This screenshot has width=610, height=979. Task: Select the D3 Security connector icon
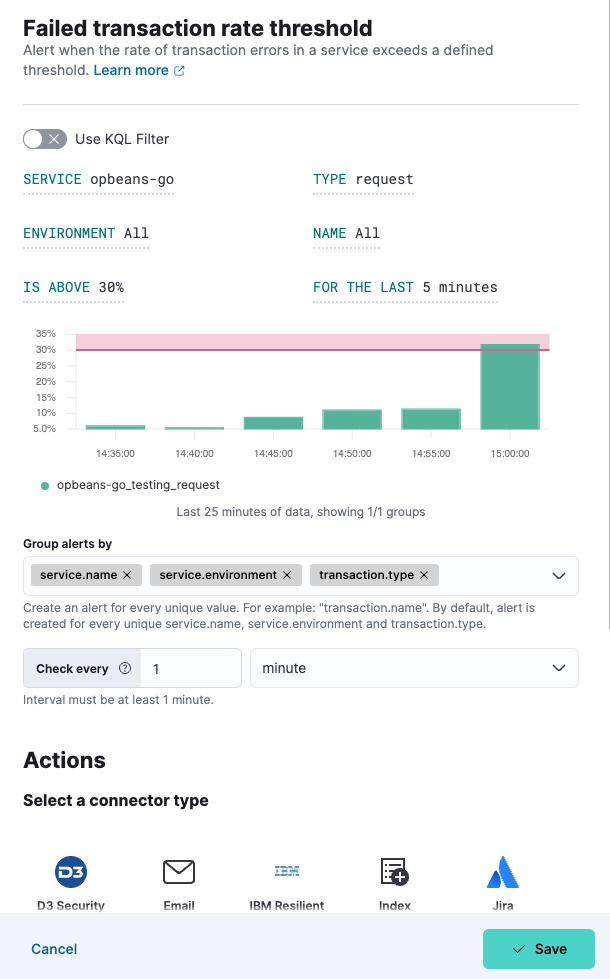[71, 873]
